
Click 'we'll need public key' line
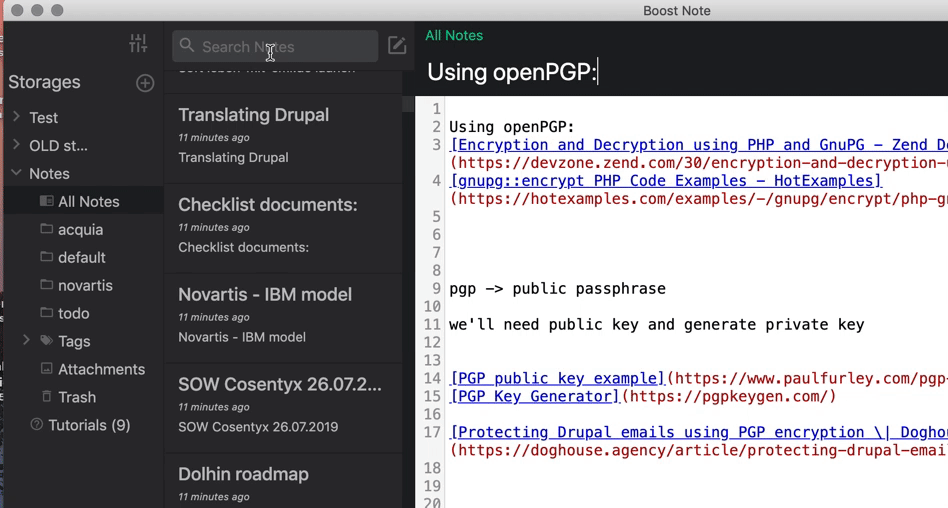pos(657,324)
